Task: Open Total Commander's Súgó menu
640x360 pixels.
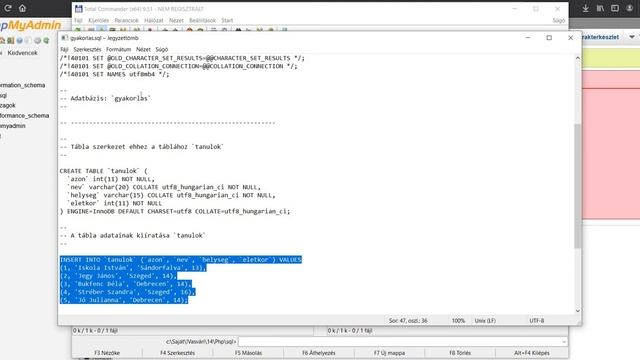Action: click(558, 20)
